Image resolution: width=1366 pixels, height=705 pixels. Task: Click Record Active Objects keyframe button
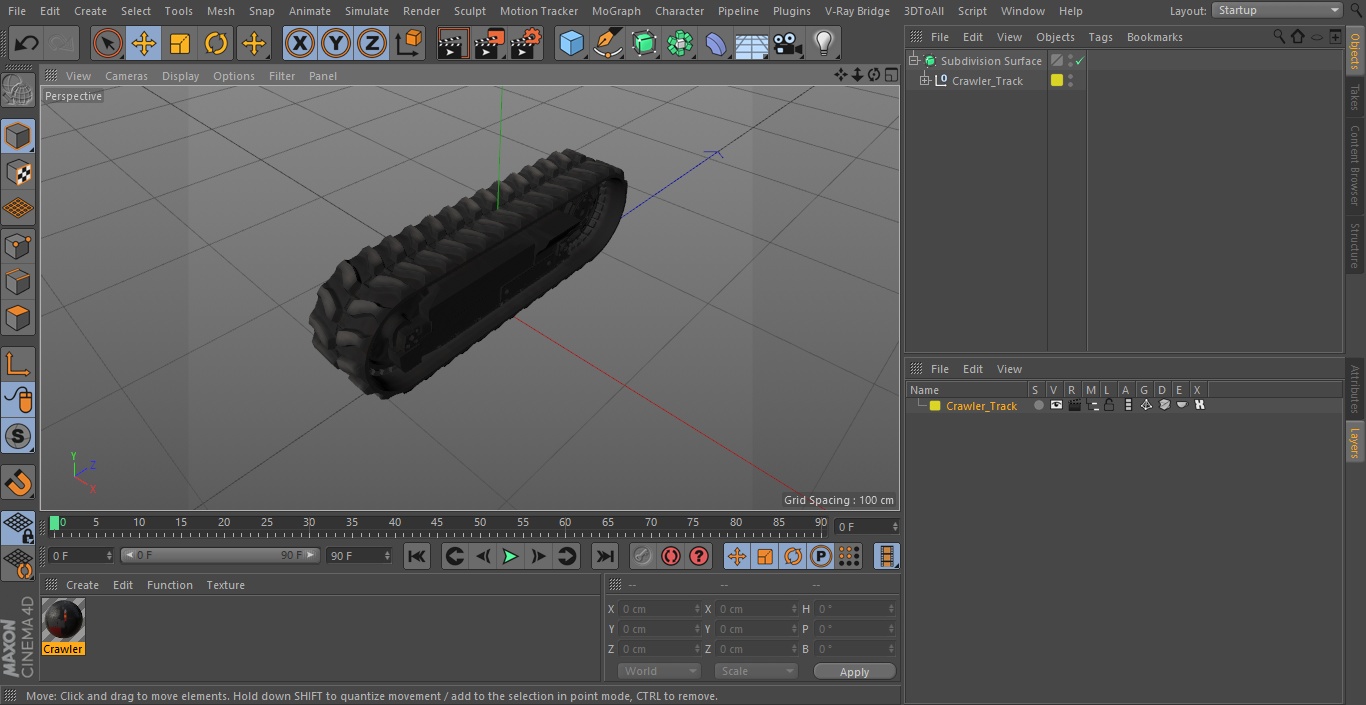point(642,556)
